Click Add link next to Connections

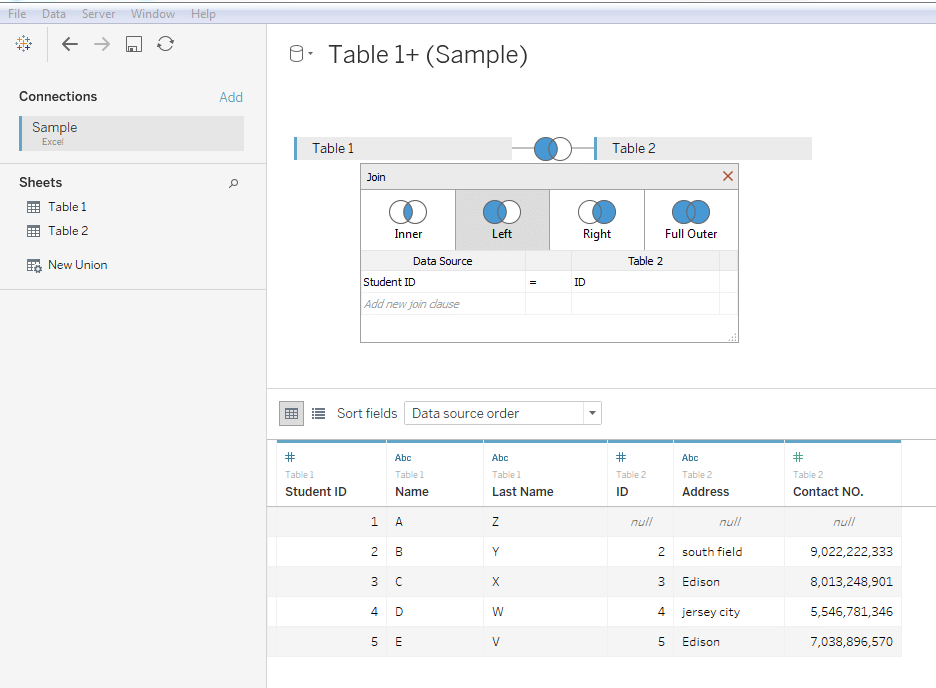[x=231, y=97]
